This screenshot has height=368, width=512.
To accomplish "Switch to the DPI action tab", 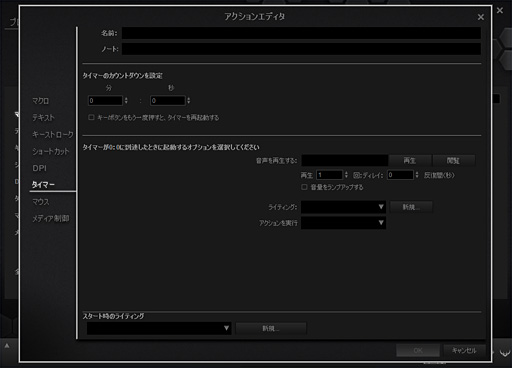I will (39, 168).
